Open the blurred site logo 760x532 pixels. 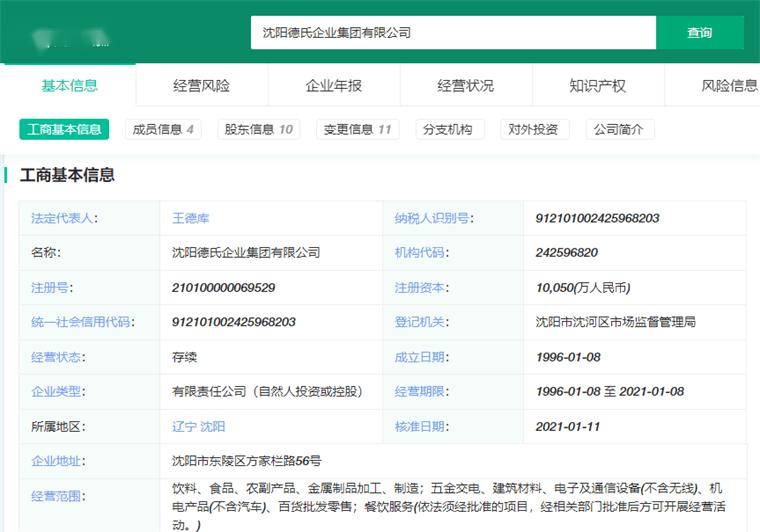point(70,38)
